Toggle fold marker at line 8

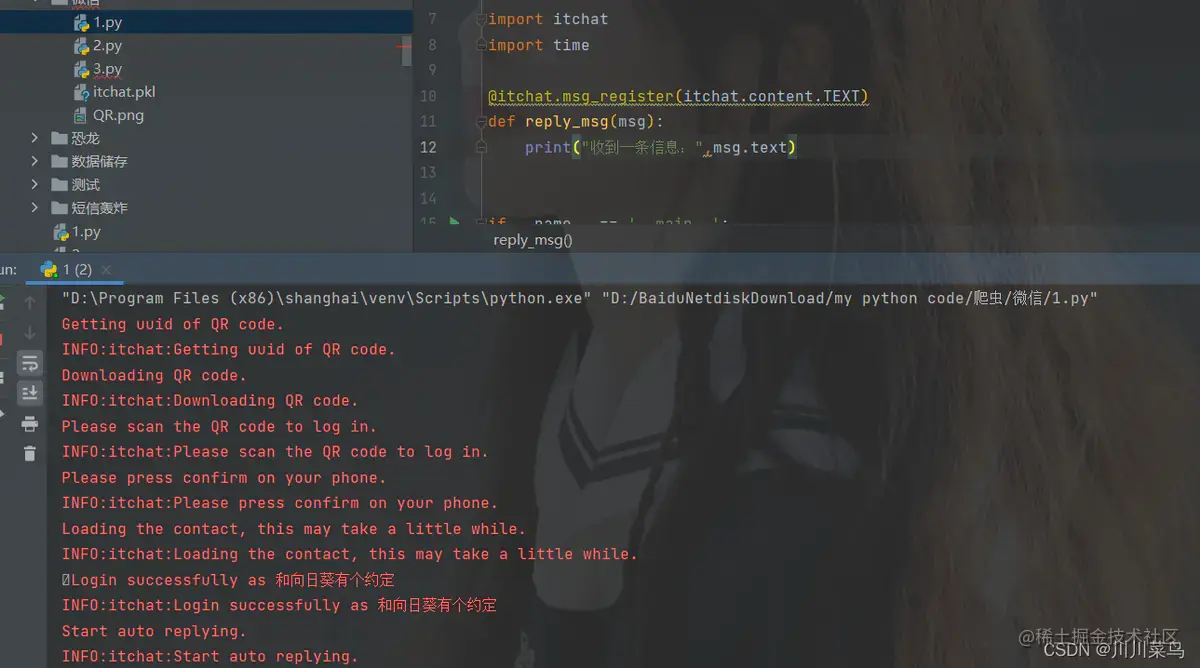point(481,45)
